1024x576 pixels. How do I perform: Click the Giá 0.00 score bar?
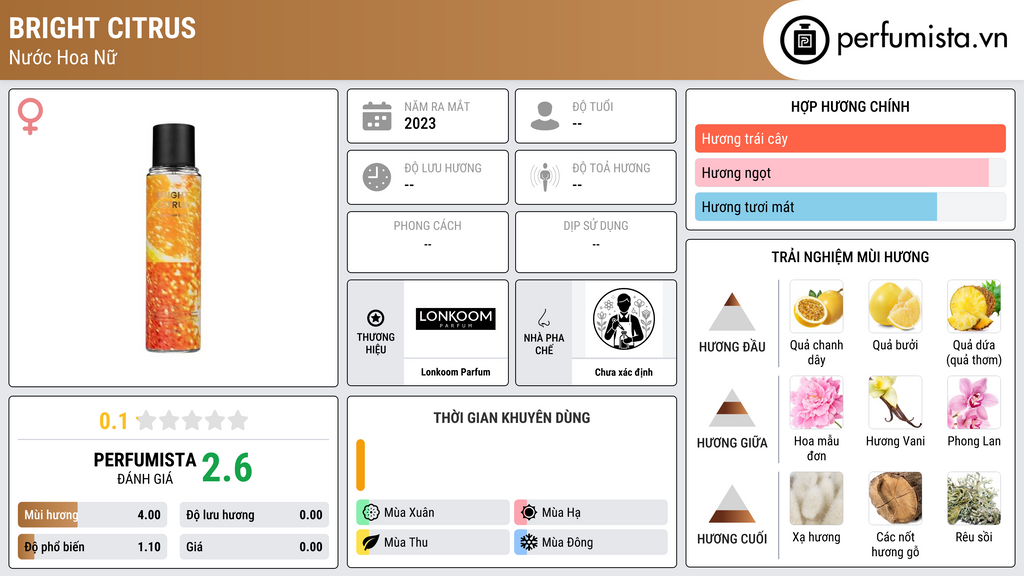[x=254, y=547]
